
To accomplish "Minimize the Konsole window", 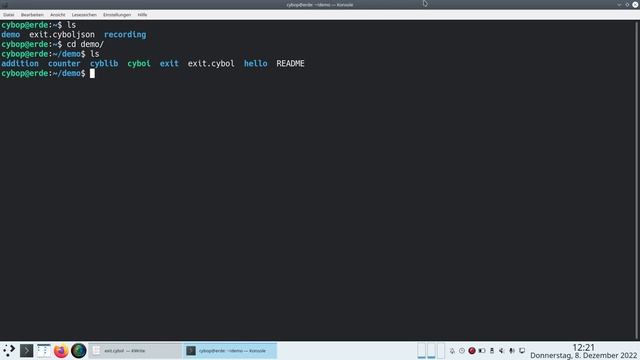I will pyautogui.click(x=619, y=4).
